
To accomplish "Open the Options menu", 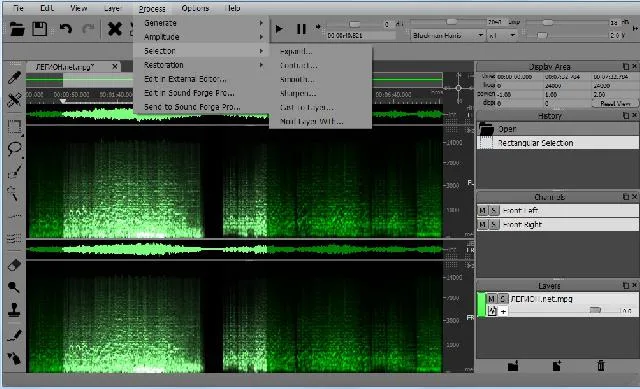I will click(195, 8).
